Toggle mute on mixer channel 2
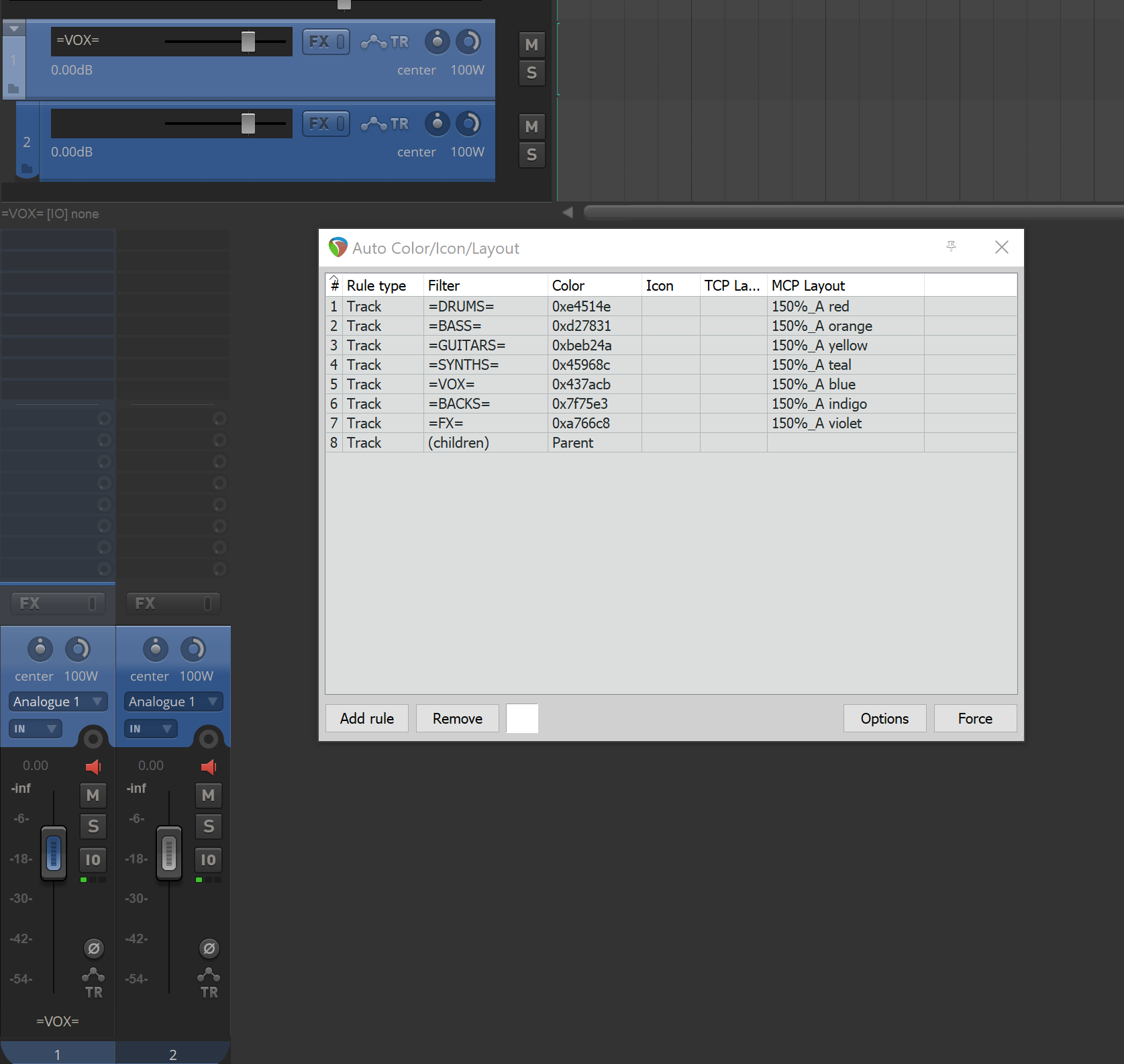This screenshot has height=1064, width=1124. point(209,795)
